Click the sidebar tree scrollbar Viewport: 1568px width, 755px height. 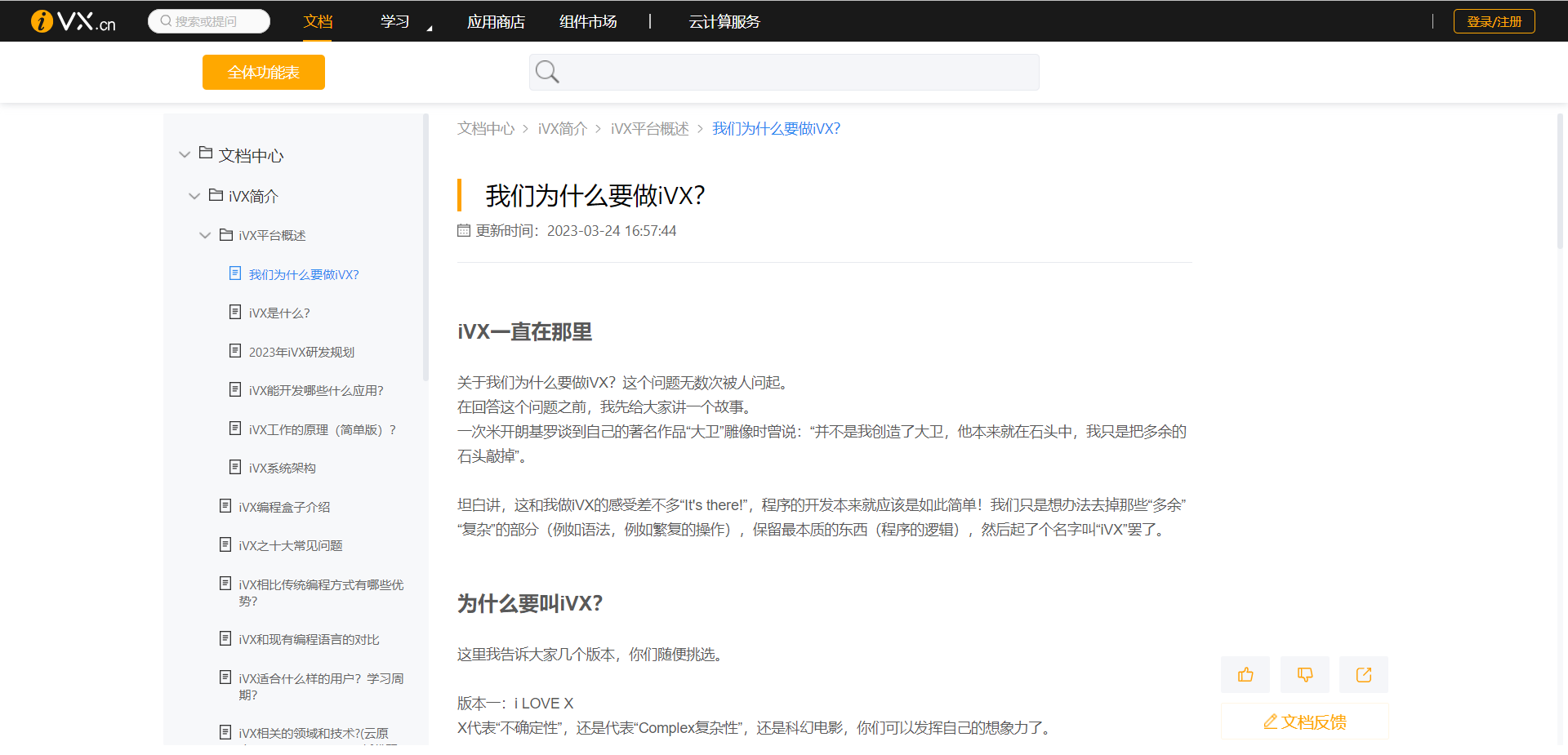(425, 247)
